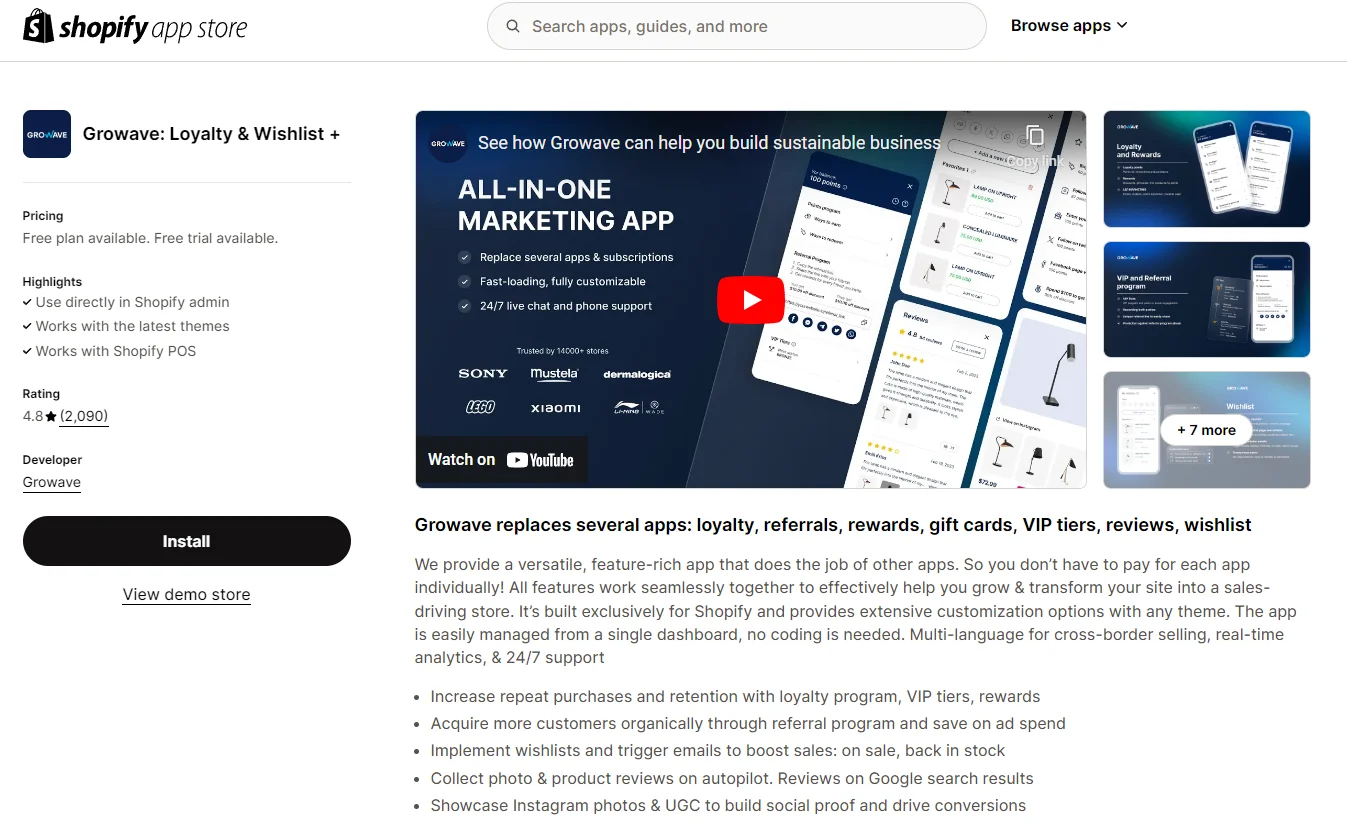Image resolution: width=1347 pixels, height=828 pixels.
Task: Click the Watch on YouTube logo
Action: click(x=501, y=460)
